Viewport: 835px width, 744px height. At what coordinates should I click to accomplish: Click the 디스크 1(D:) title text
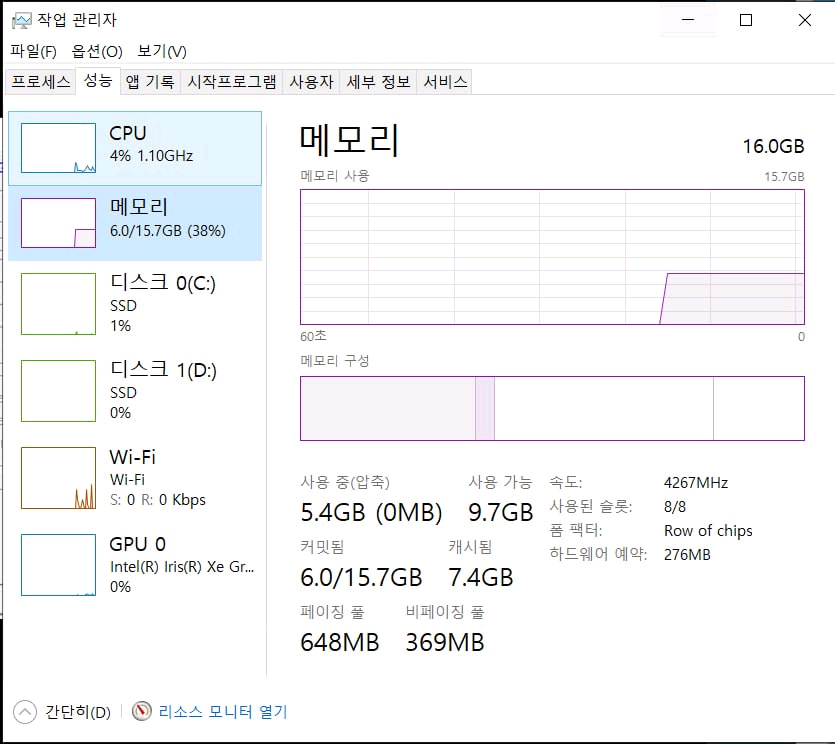(163, 370)
